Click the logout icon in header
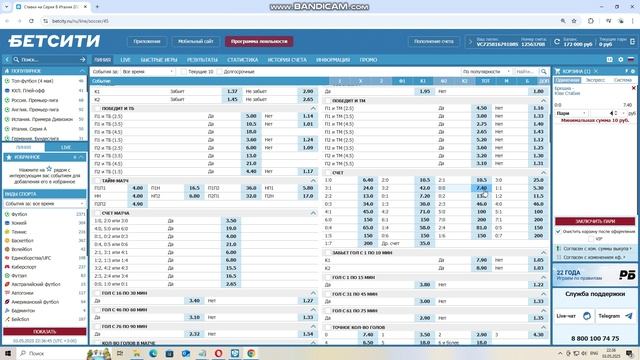Screen dimensions: 640x360 pyautogui.click(x=632, y=42)
